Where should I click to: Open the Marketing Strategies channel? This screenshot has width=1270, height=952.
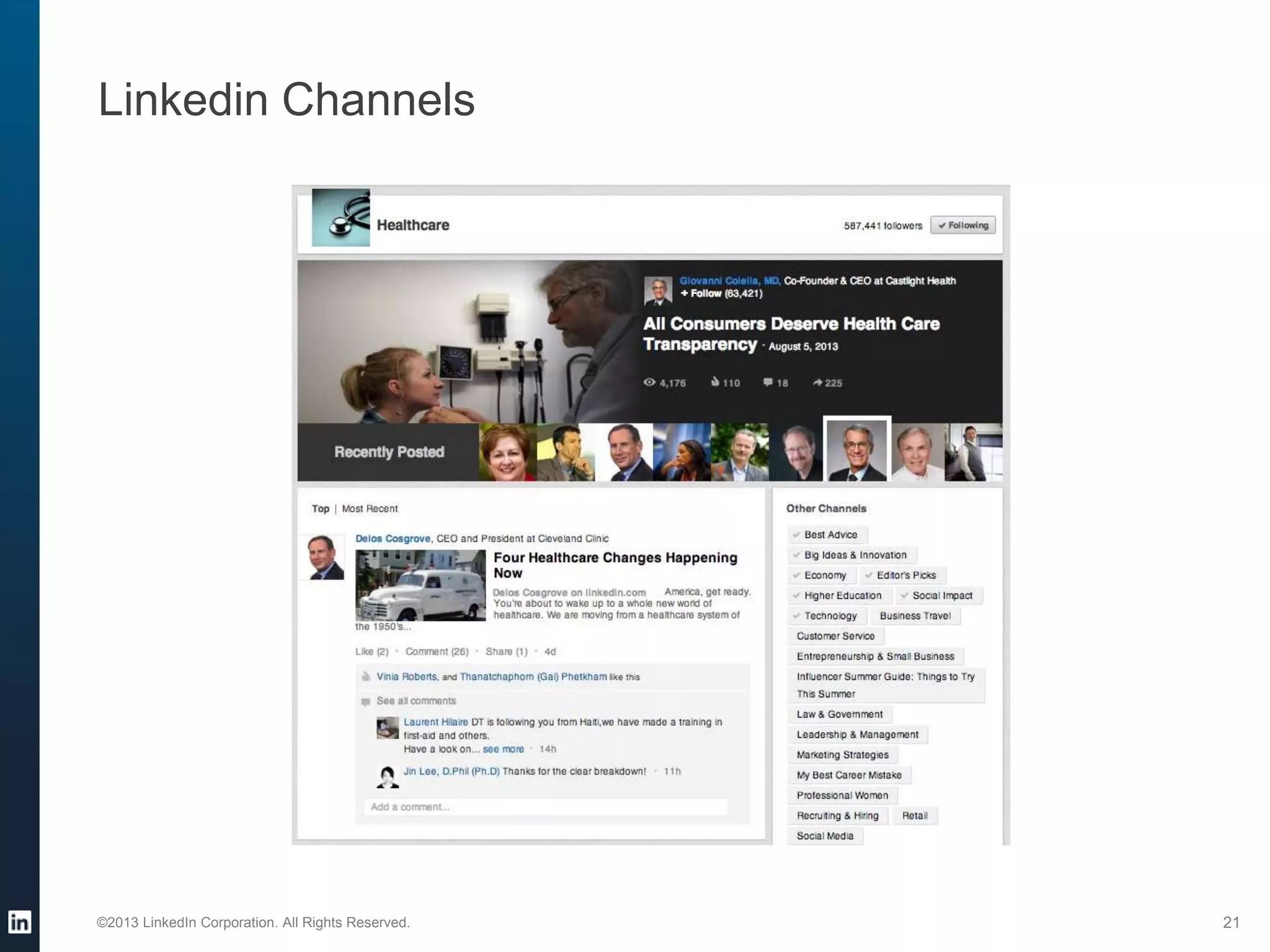pyautogui.click(x=843, y=755)
